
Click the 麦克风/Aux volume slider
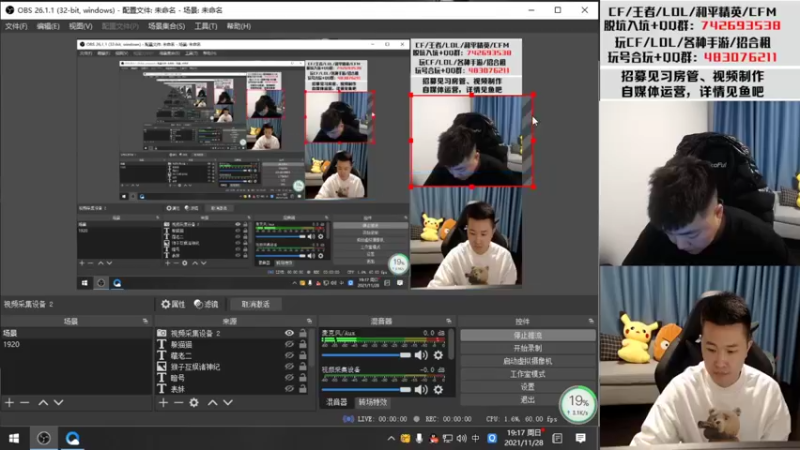pyautogui.click(x=366, y=355)
